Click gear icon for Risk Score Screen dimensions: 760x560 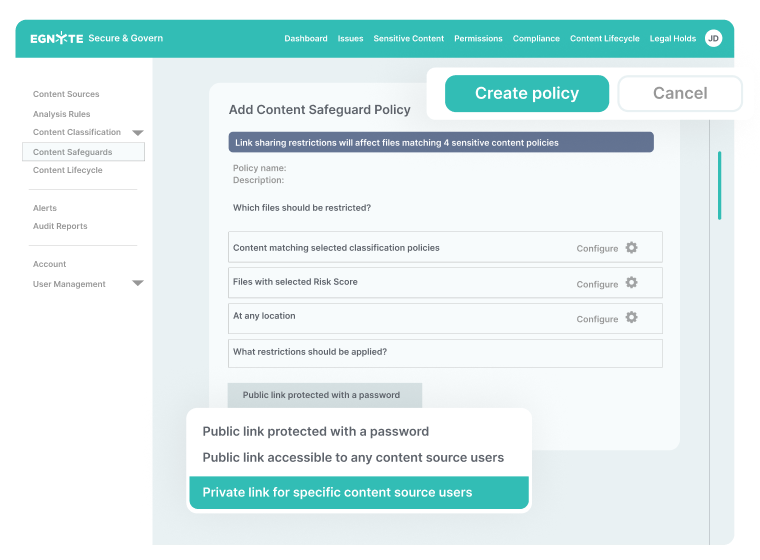631,283
